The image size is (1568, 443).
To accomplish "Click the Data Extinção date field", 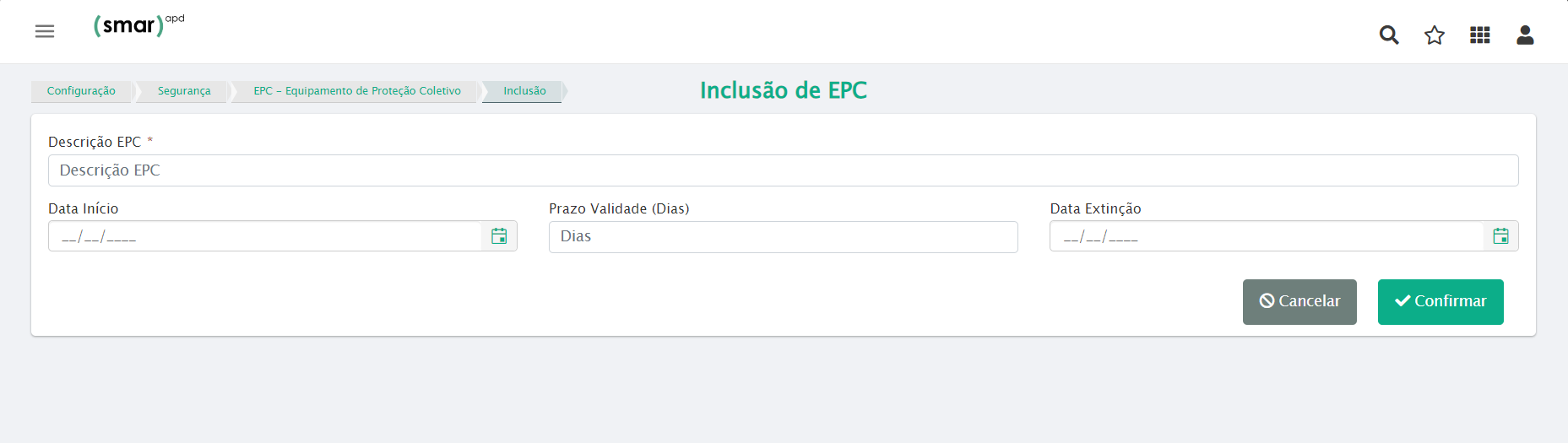I will pyautogui.click(x=1266, y=236).
